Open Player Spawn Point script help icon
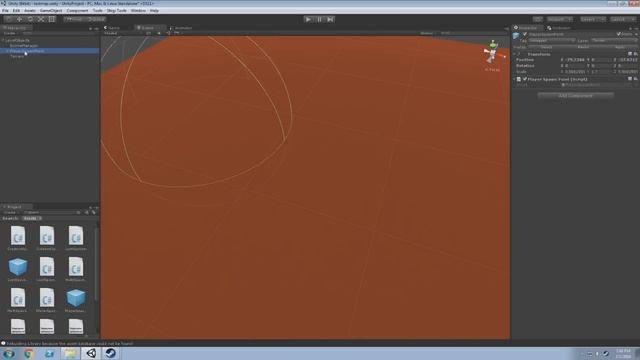Image resolution: width=640 pixels, height=360 pixels. click(630, 79)
